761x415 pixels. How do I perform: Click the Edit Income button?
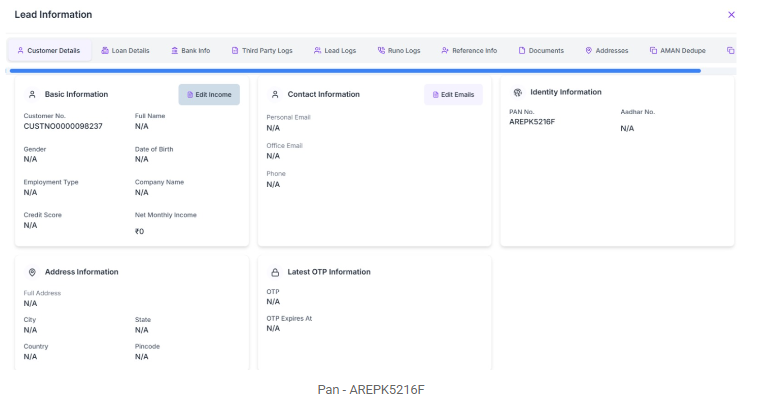click(209, 95)
